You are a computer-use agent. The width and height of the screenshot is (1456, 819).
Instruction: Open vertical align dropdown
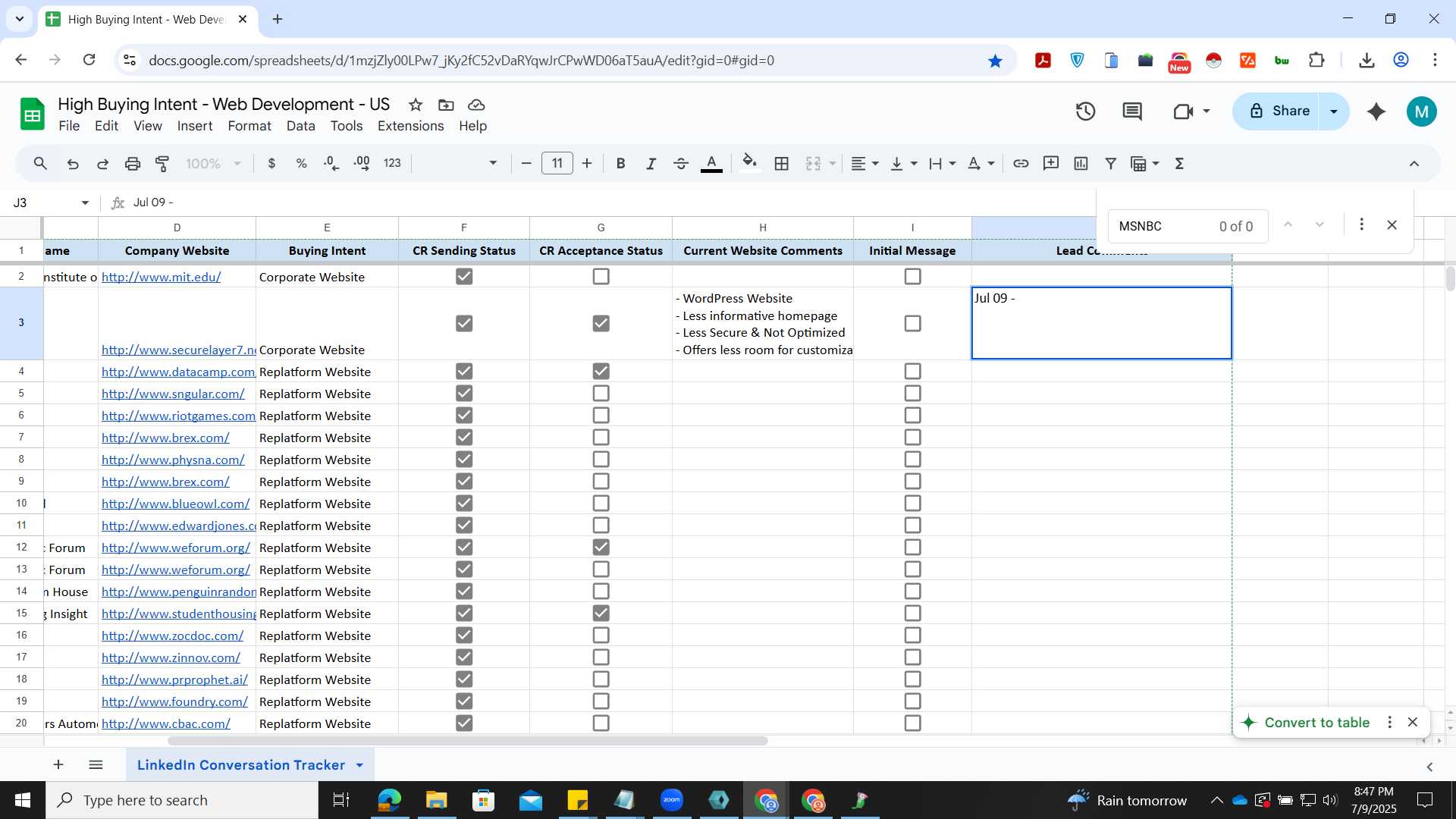903,164
